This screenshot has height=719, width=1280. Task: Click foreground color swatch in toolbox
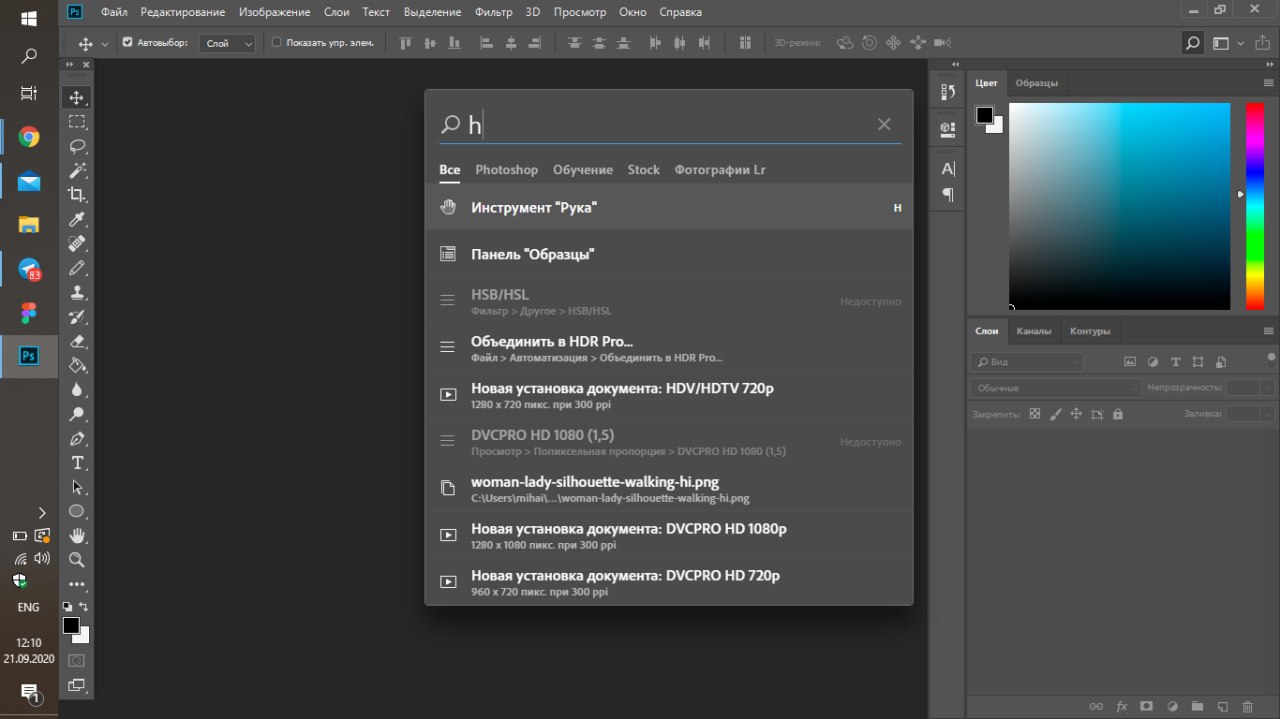pos(71,626)
